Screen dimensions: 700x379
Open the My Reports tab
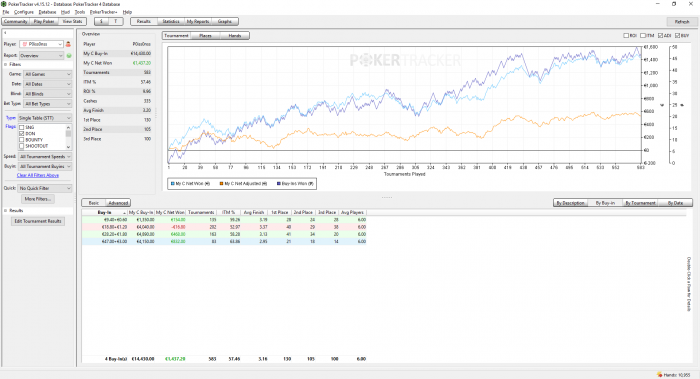coord(198,21)
